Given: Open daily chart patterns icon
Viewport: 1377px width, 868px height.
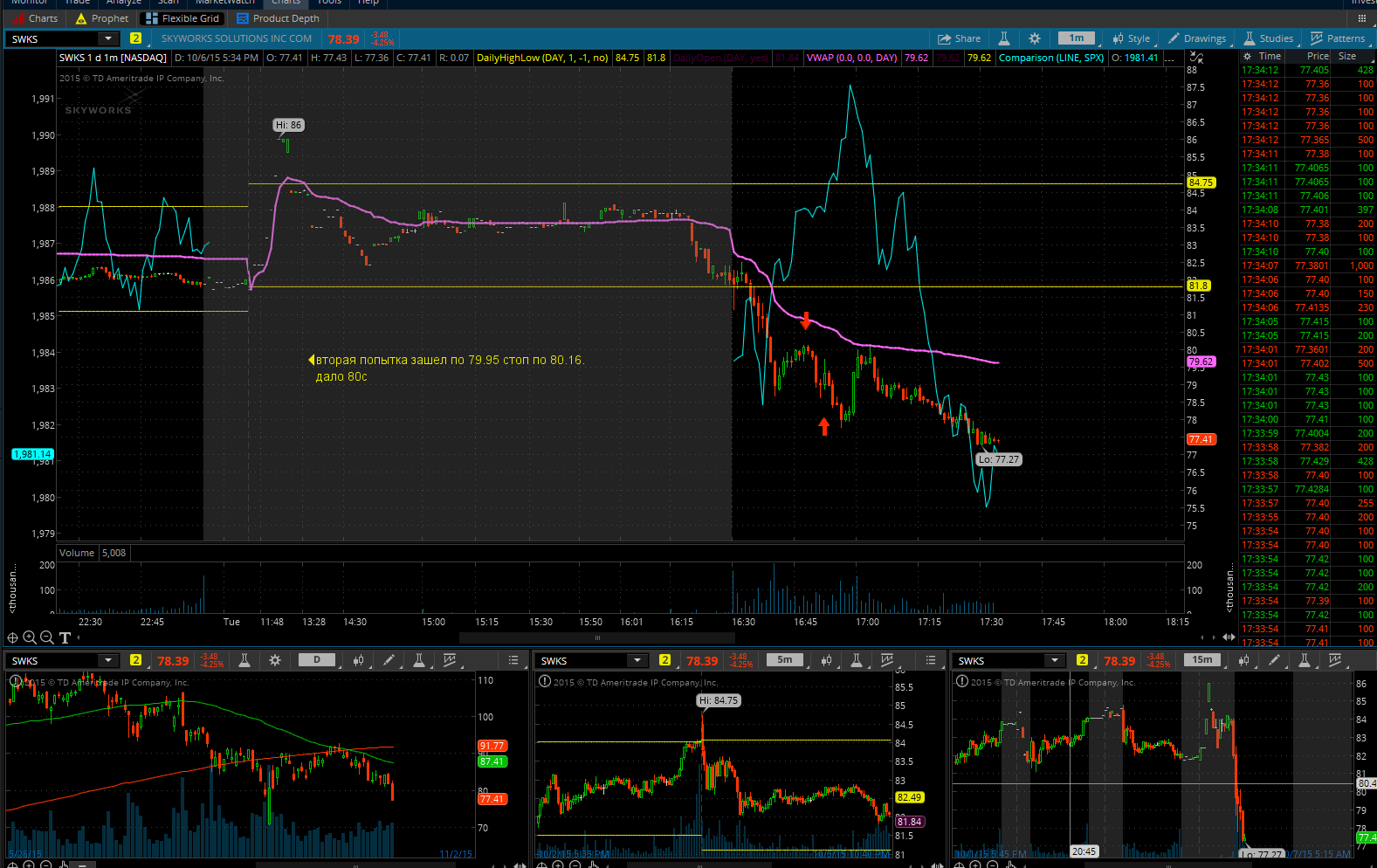Looking at the screenshot, I should pyautogui.click(x=450, y=660).
